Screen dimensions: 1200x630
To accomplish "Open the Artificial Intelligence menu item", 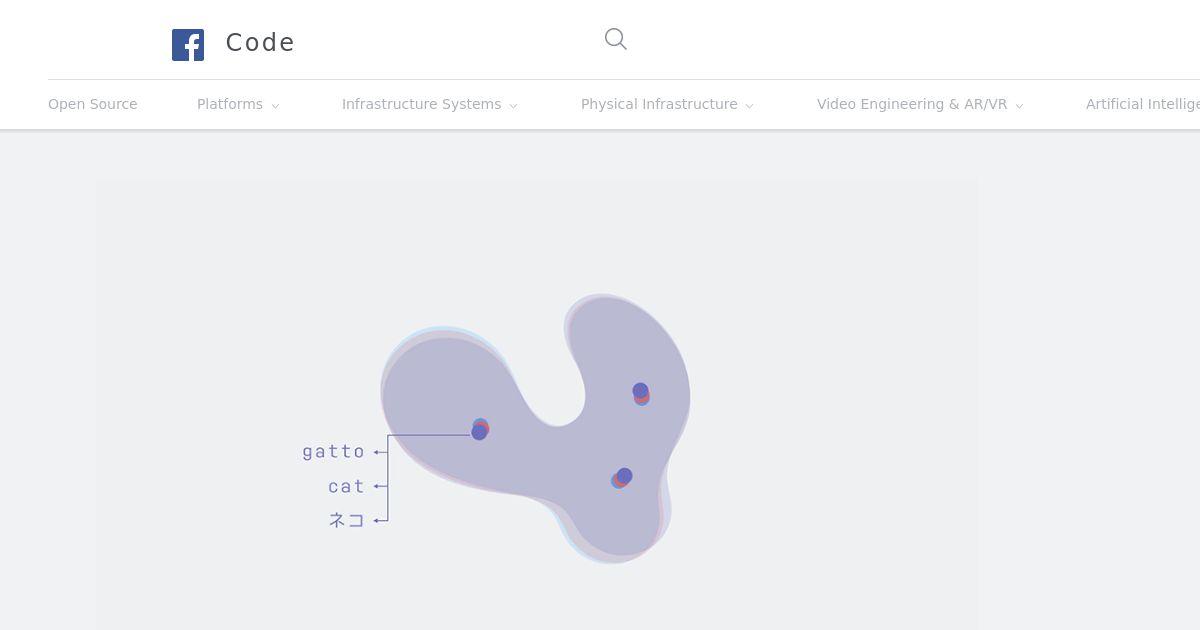I will 1143,104.
